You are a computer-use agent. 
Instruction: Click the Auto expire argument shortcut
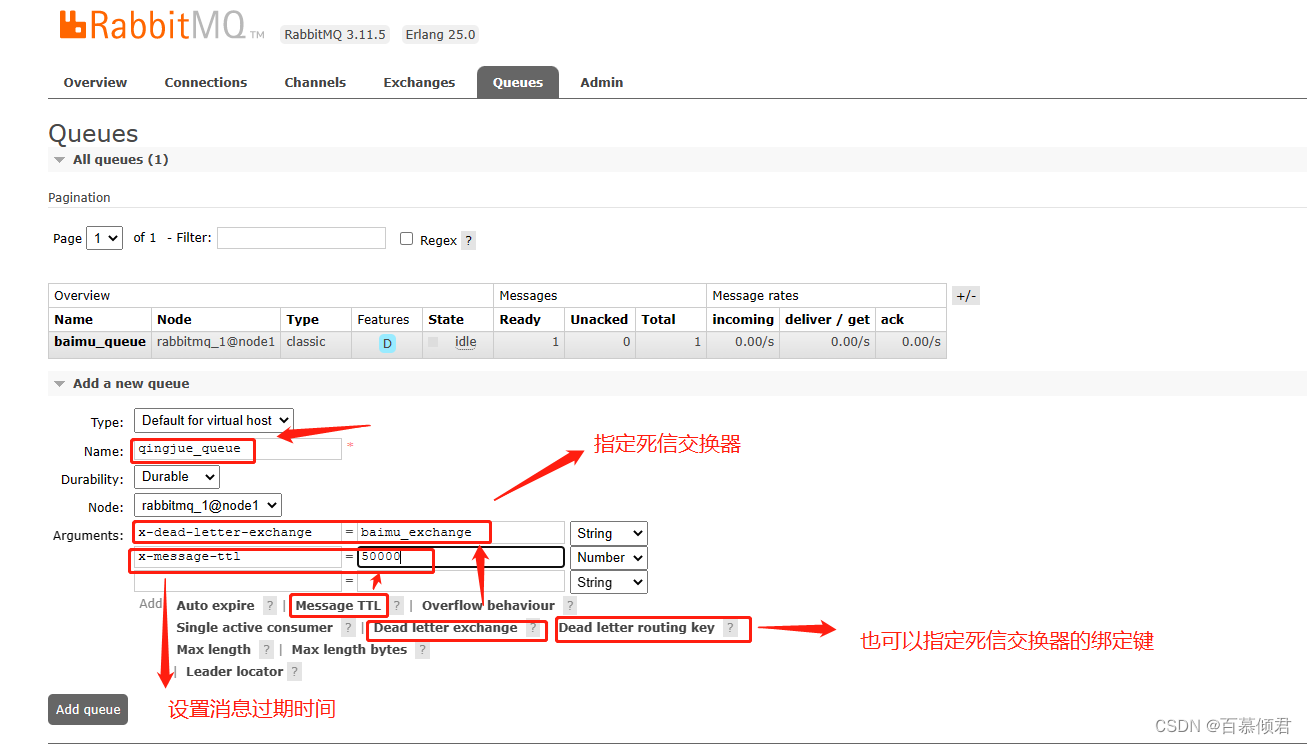click(215, 605)
